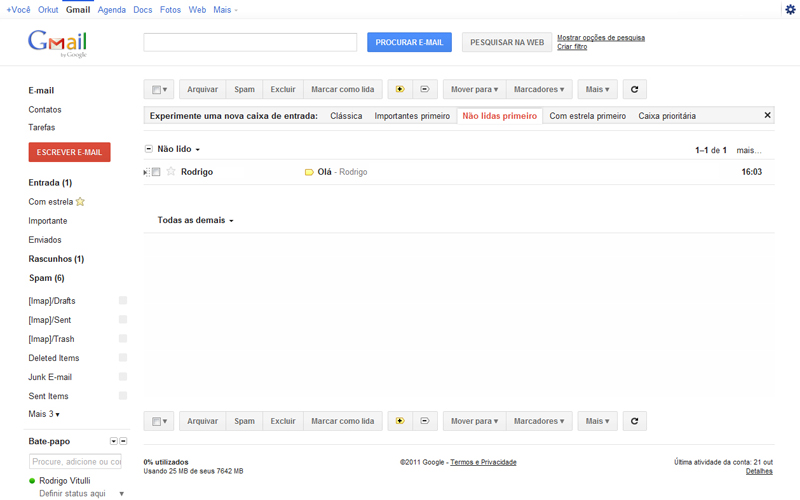Click the green status dot for Rodrigo Vitulli
Image resolution: width=800 pixels, height=500 pixels.
(32, 481)
